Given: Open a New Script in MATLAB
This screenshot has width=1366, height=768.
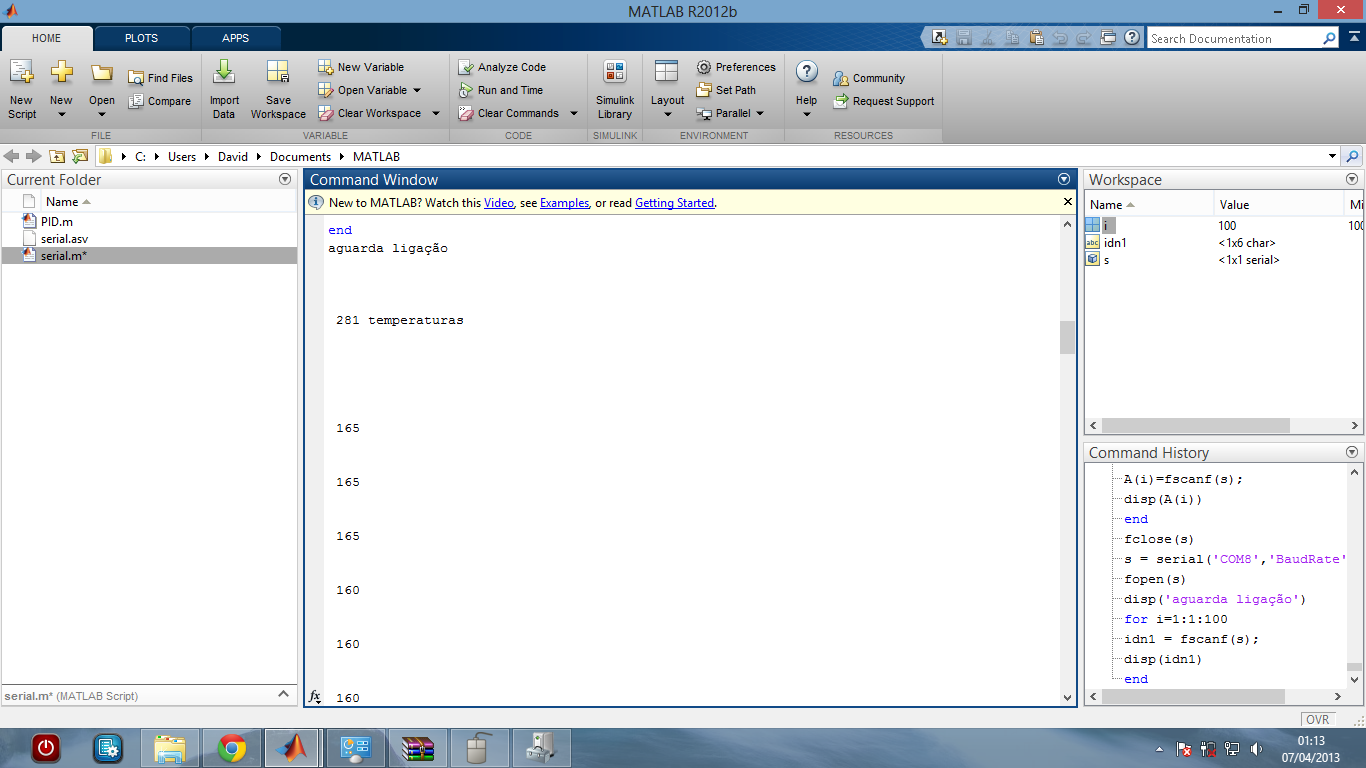Looking at the screenshot, I should [21, 88].
